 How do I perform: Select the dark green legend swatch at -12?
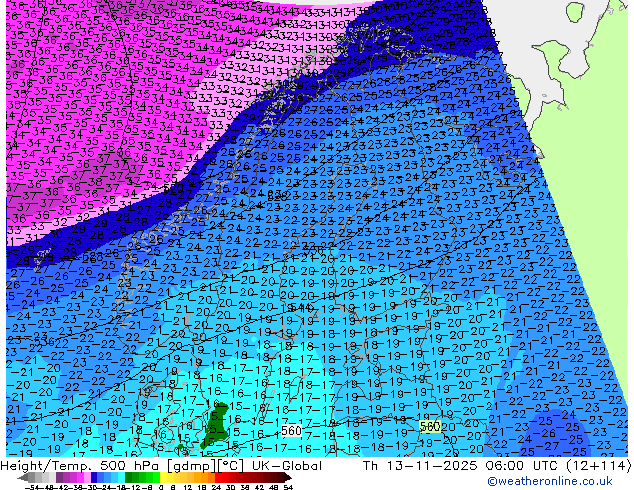[128, 477]
